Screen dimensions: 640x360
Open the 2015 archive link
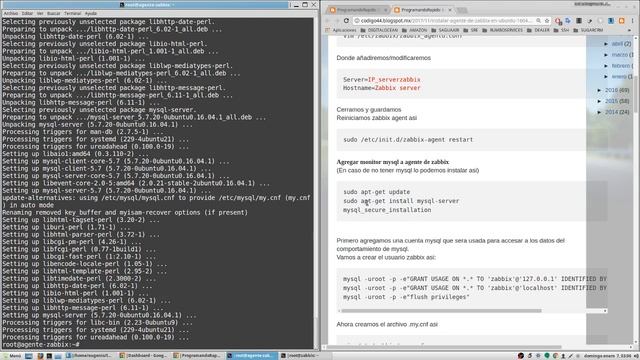point(611,101)
